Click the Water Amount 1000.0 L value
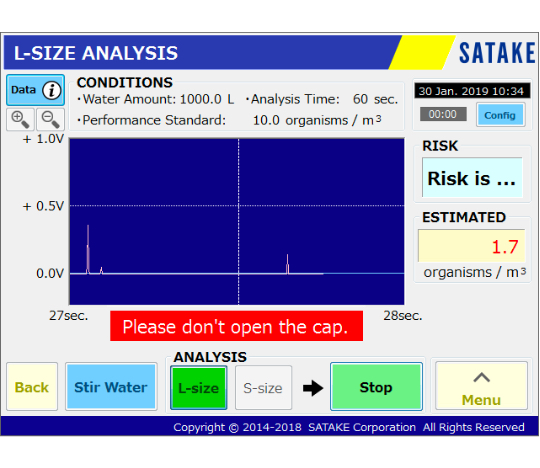 click(x=207, y=99)
